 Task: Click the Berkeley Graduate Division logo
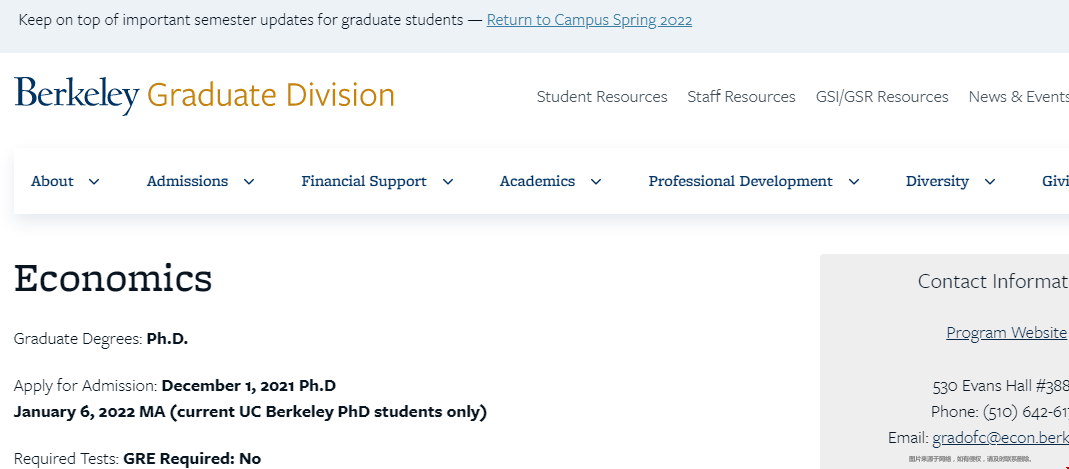[x=204, y=95]
